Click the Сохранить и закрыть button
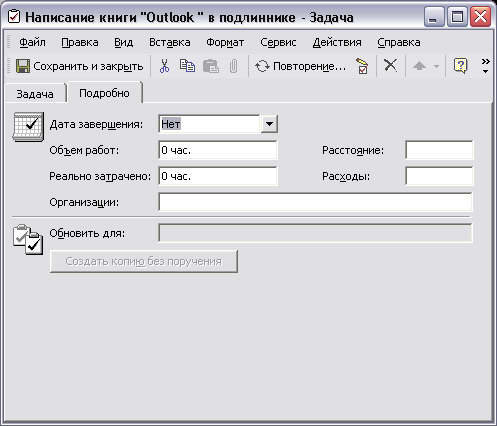497x426 pixels. tap(80, 66)
